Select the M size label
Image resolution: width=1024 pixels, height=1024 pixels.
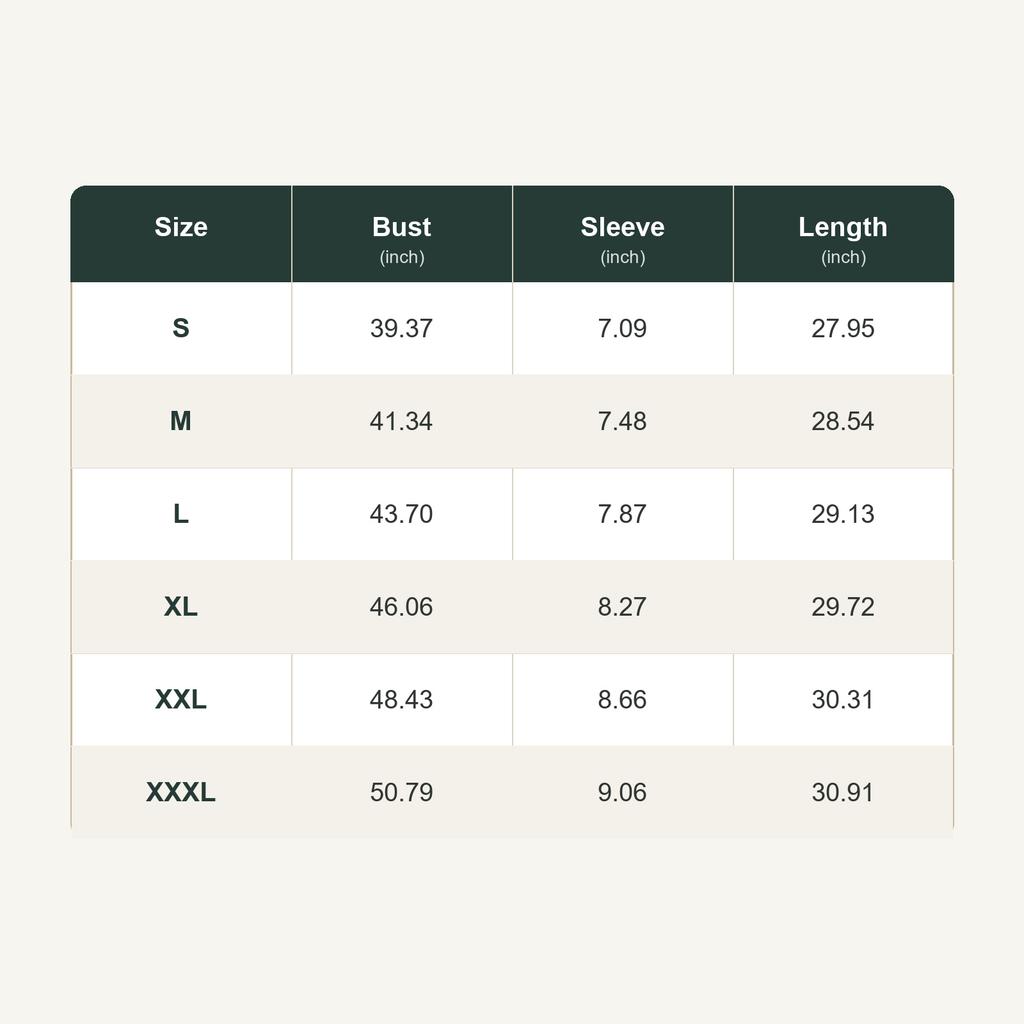[181, 421]
